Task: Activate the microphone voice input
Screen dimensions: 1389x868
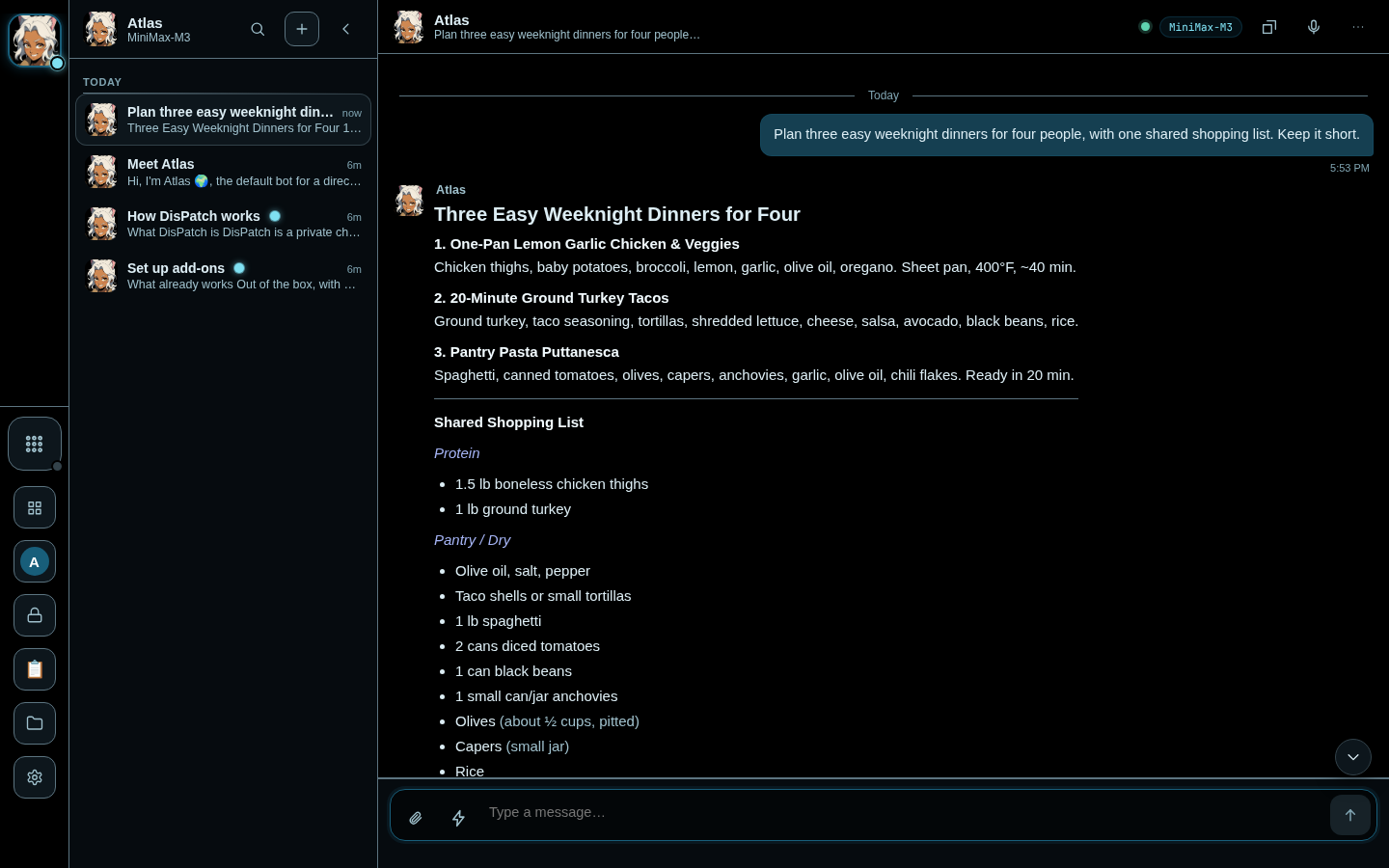Action: pos(1314,27)
